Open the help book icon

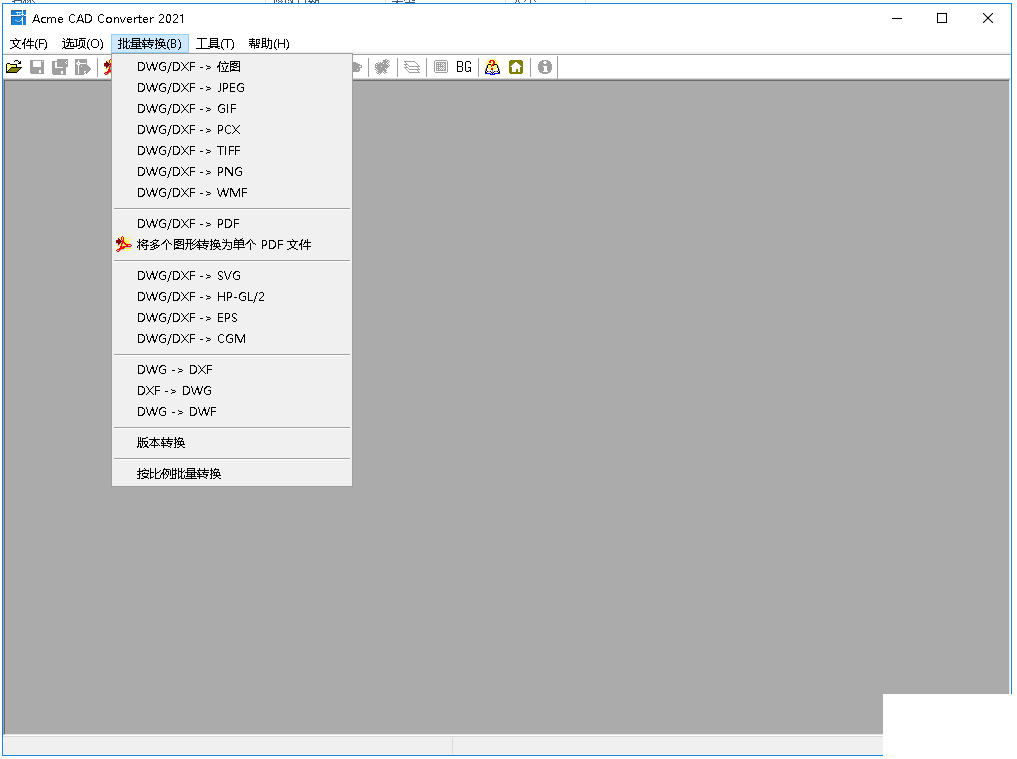click(x=493, y=67)
